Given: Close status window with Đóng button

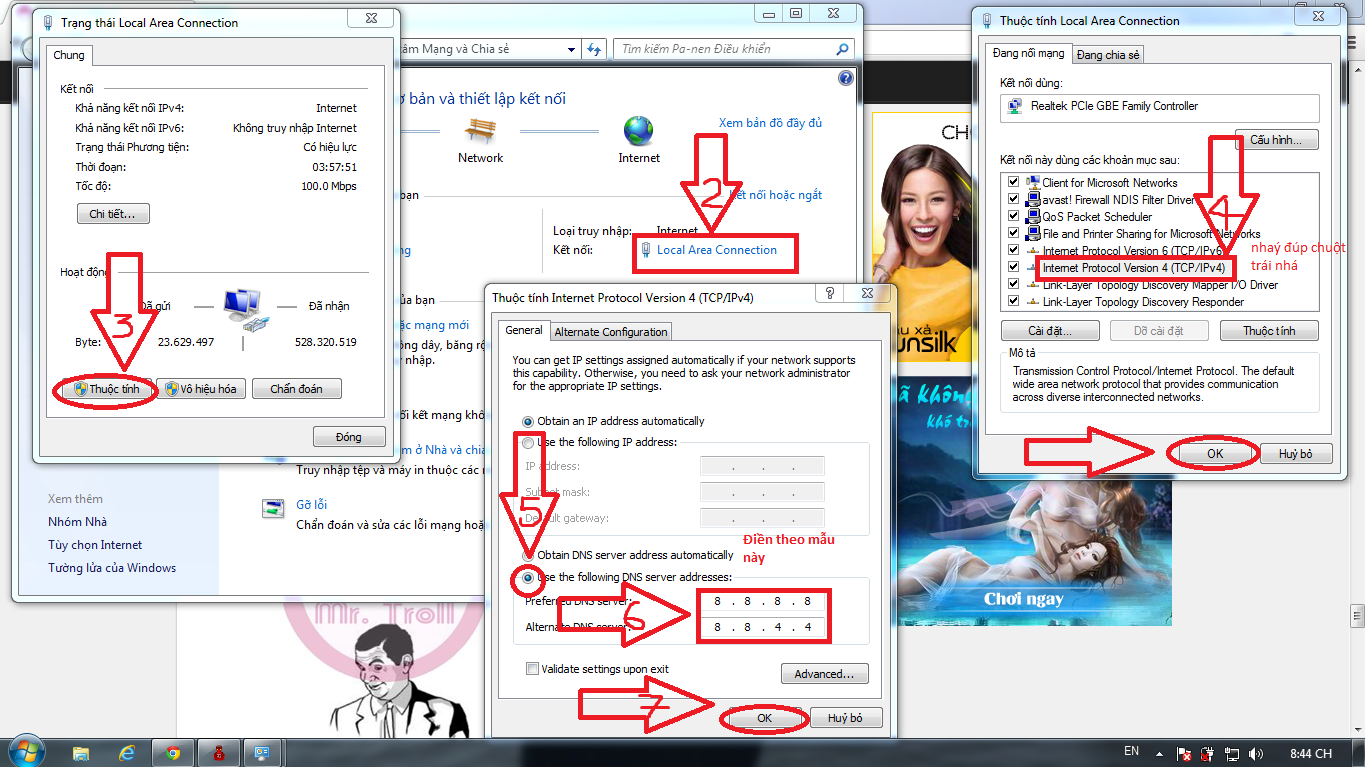Looking at the screenshot, I should [349, 437].
